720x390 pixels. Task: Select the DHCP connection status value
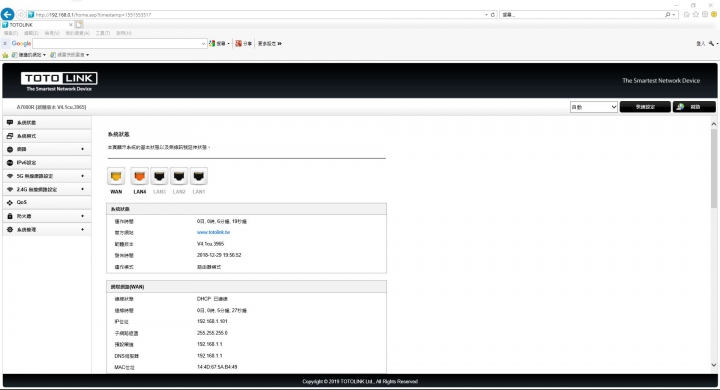click(212, 299)
